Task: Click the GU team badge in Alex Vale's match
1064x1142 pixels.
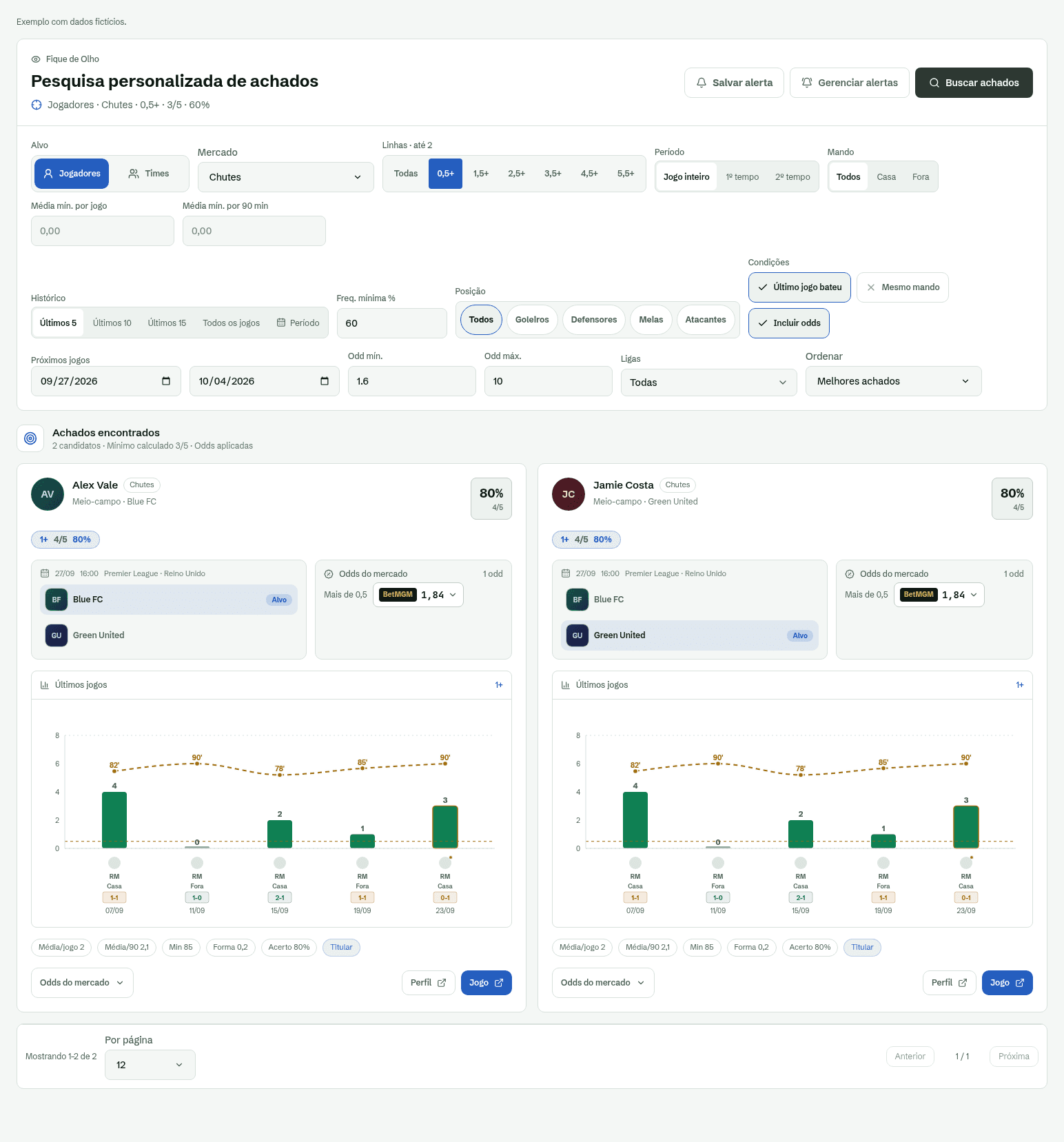Action: (57, 635)
